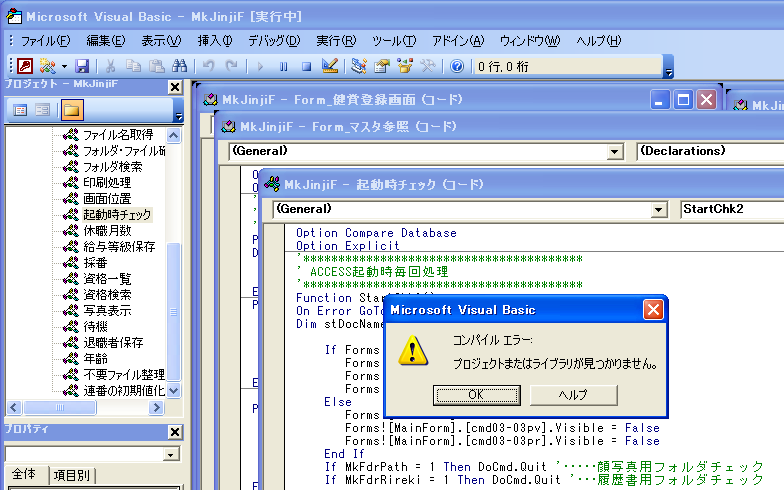Click the Insert Module toolbar icon
This screenshot has width=784, height=490.
(x=48, y=66)
